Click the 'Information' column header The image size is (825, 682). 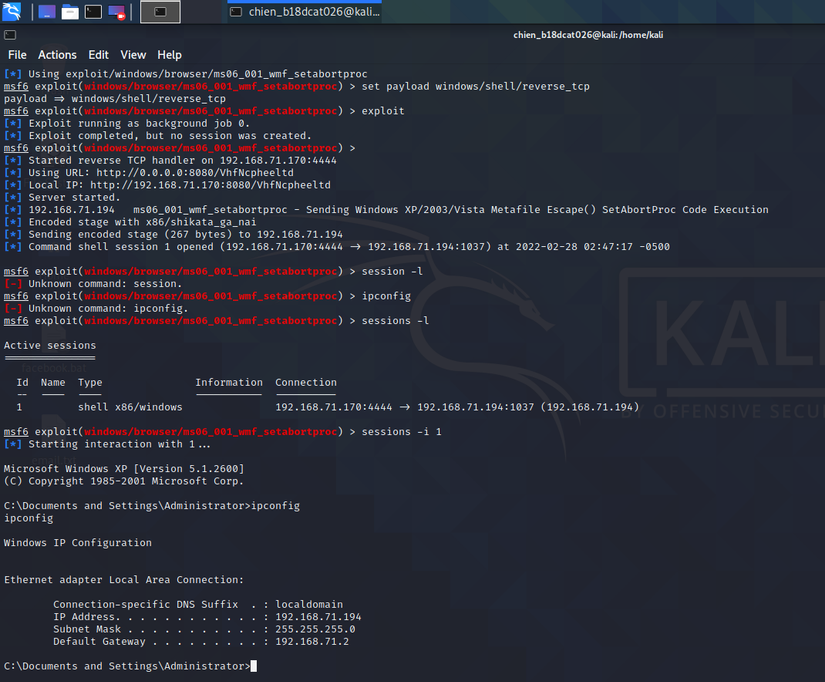click(229, 383)
